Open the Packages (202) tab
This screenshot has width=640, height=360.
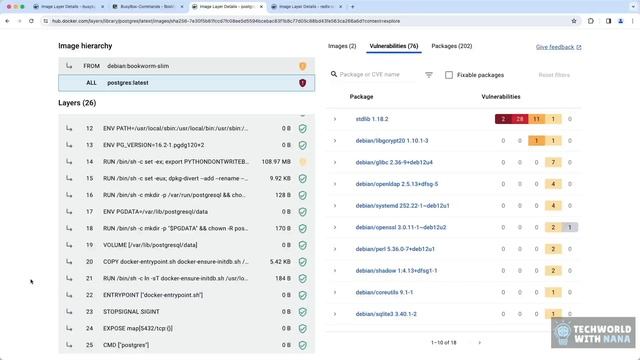click(452, 46)
